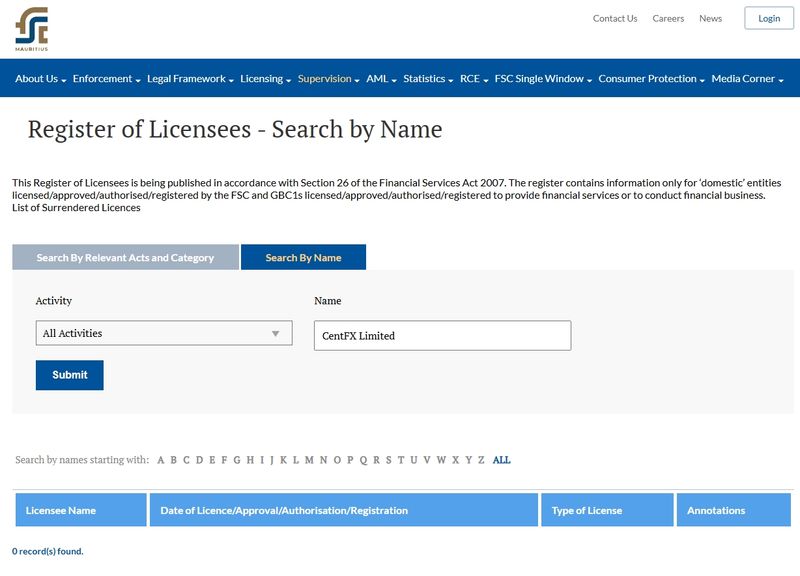
Task: Filter names starting with L
Action: 296,460
